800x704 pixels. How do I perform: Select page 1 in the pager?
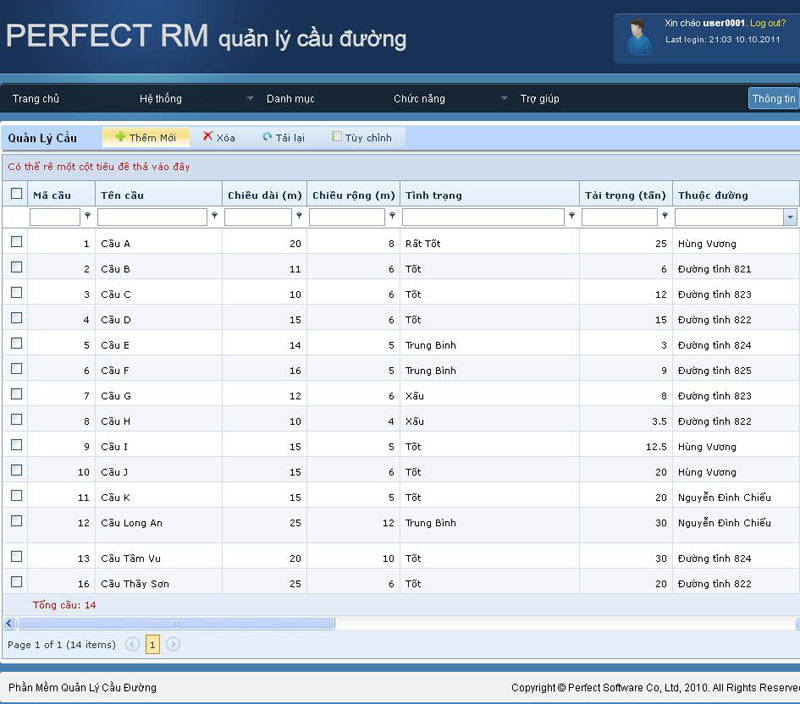point(153,645)
